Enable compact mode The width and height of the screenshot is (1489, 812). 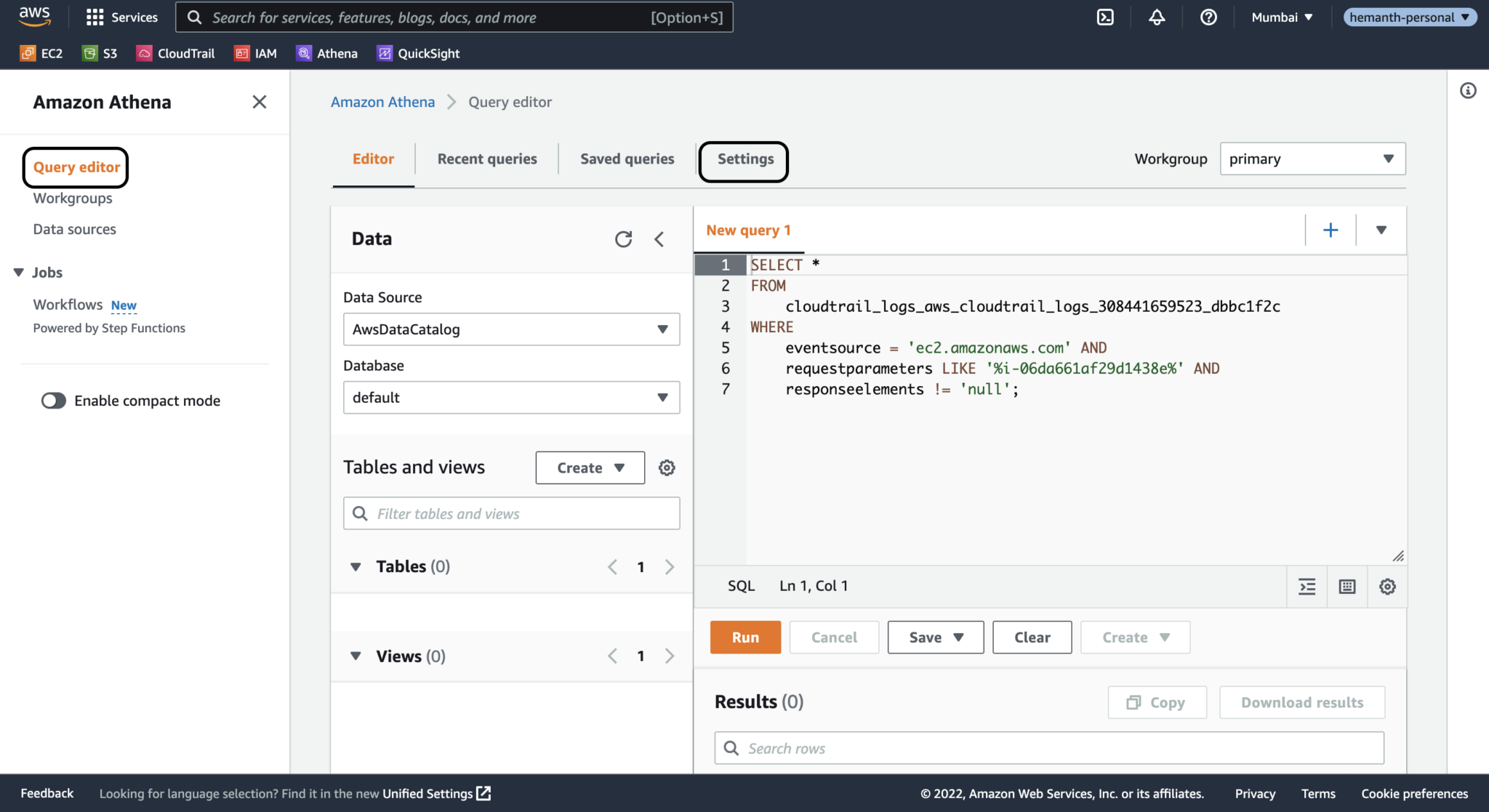click(x=54, y=400)
